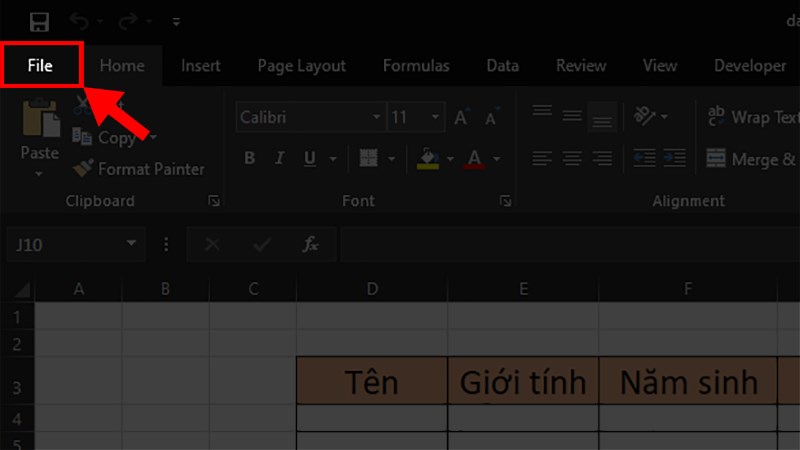The width and height of the screenshot is (800, 450).
Task: Apply cell borders
Action: 369,158
